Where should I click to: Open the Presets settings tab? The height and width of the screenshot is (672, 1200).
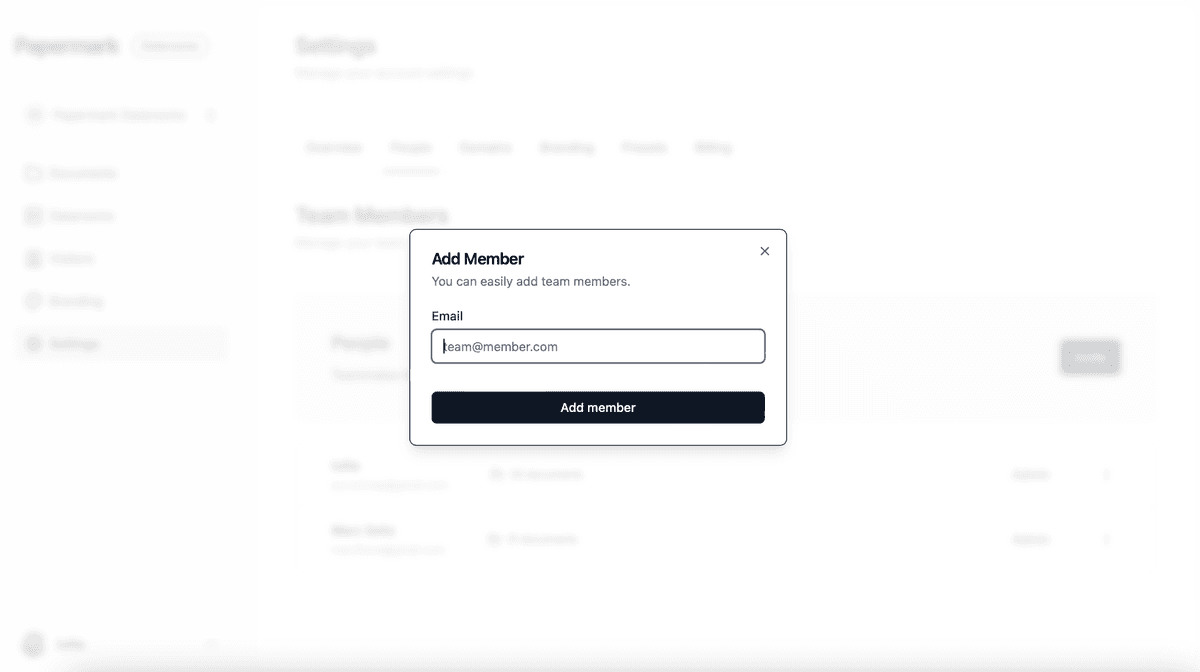(644, 148)
